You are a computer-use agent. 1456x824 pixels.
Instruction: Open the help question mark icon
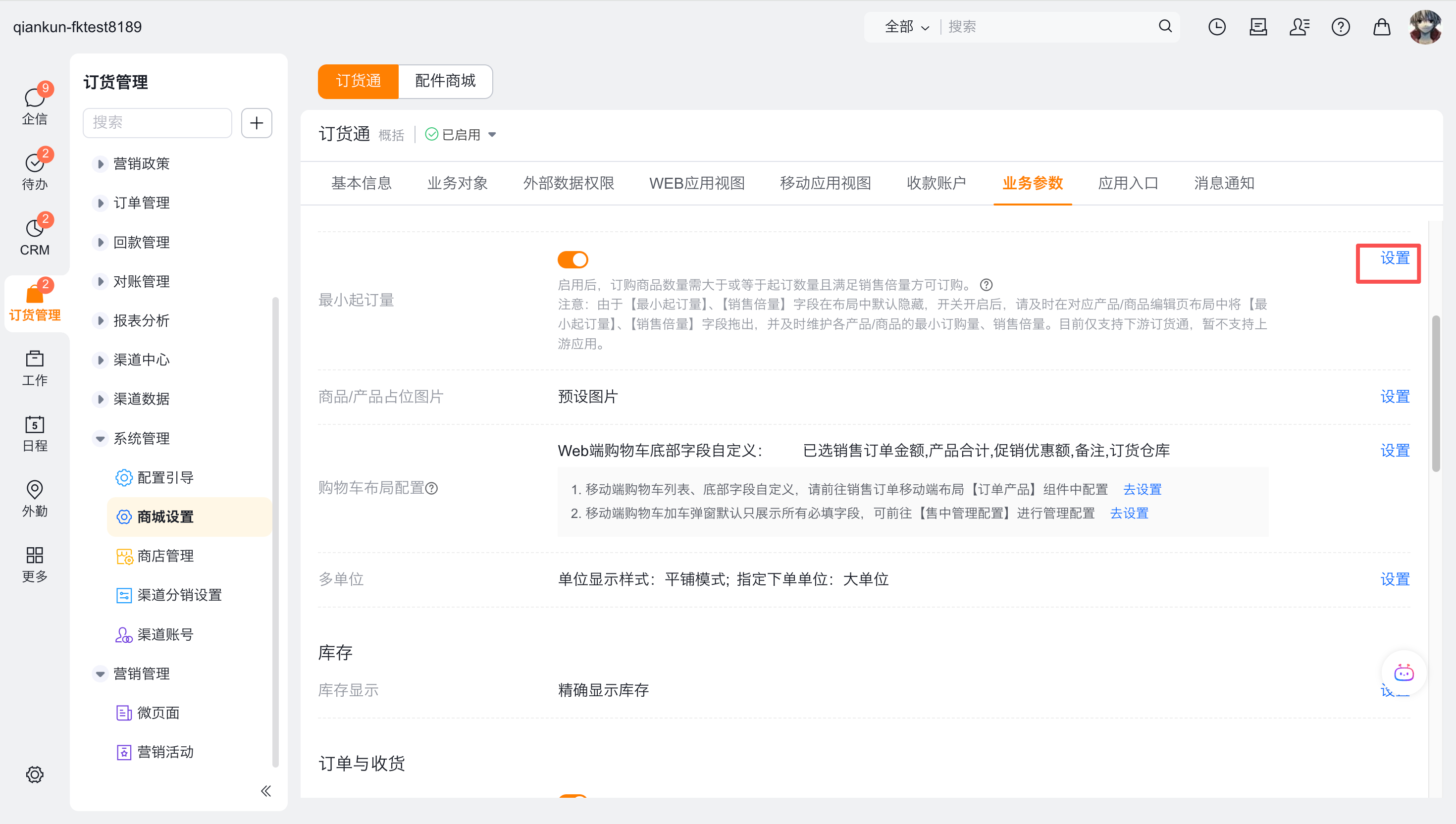click(x=1340, y=27)
